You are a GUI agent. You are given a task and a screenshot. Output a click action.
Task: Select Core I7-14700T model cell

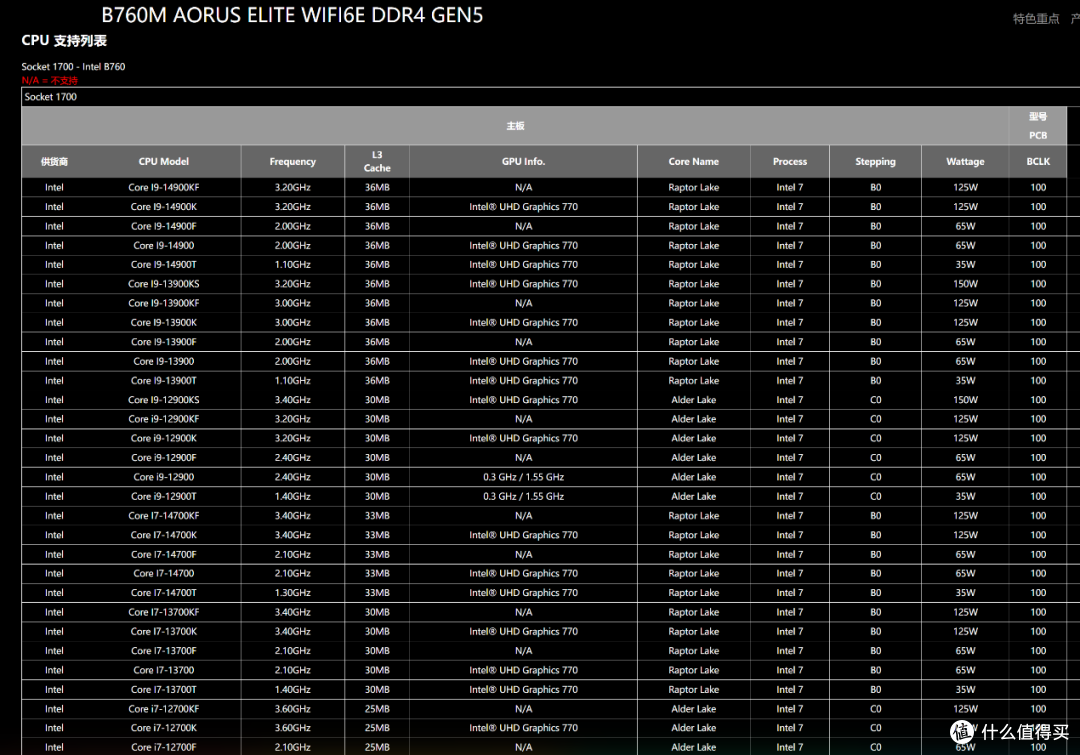click(x=163, y=592)
